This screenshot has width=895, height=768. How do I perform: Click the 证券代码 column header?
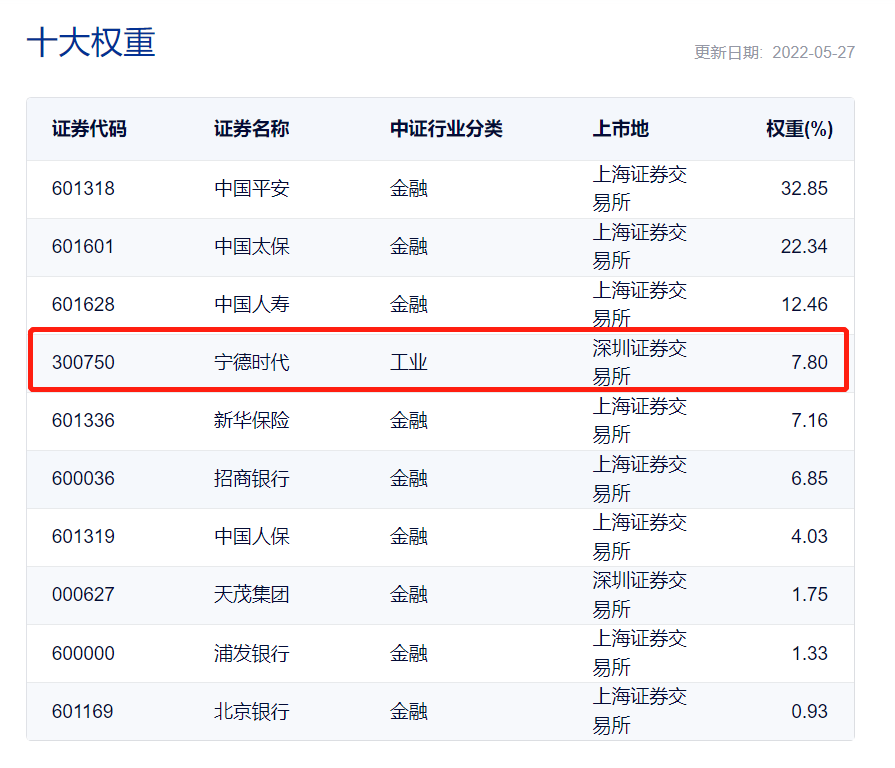pos(89,129)
